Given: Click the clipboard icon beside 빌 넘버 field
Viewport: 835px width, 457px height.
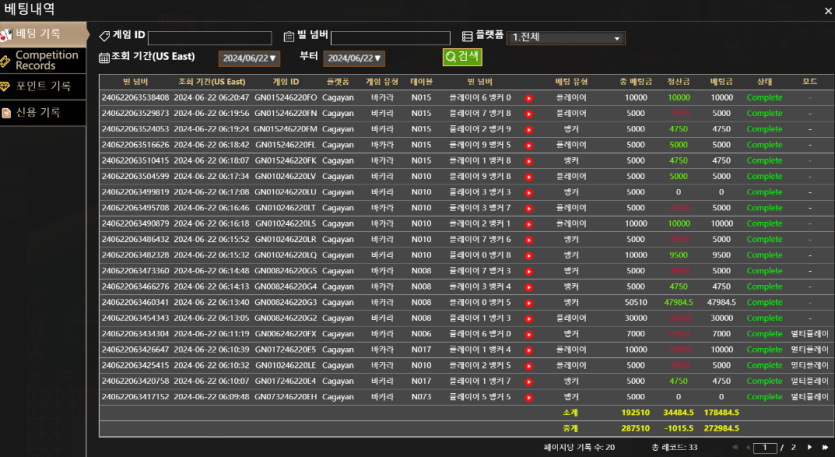Looking at the screenshot, I should click(x=289, y=36).
